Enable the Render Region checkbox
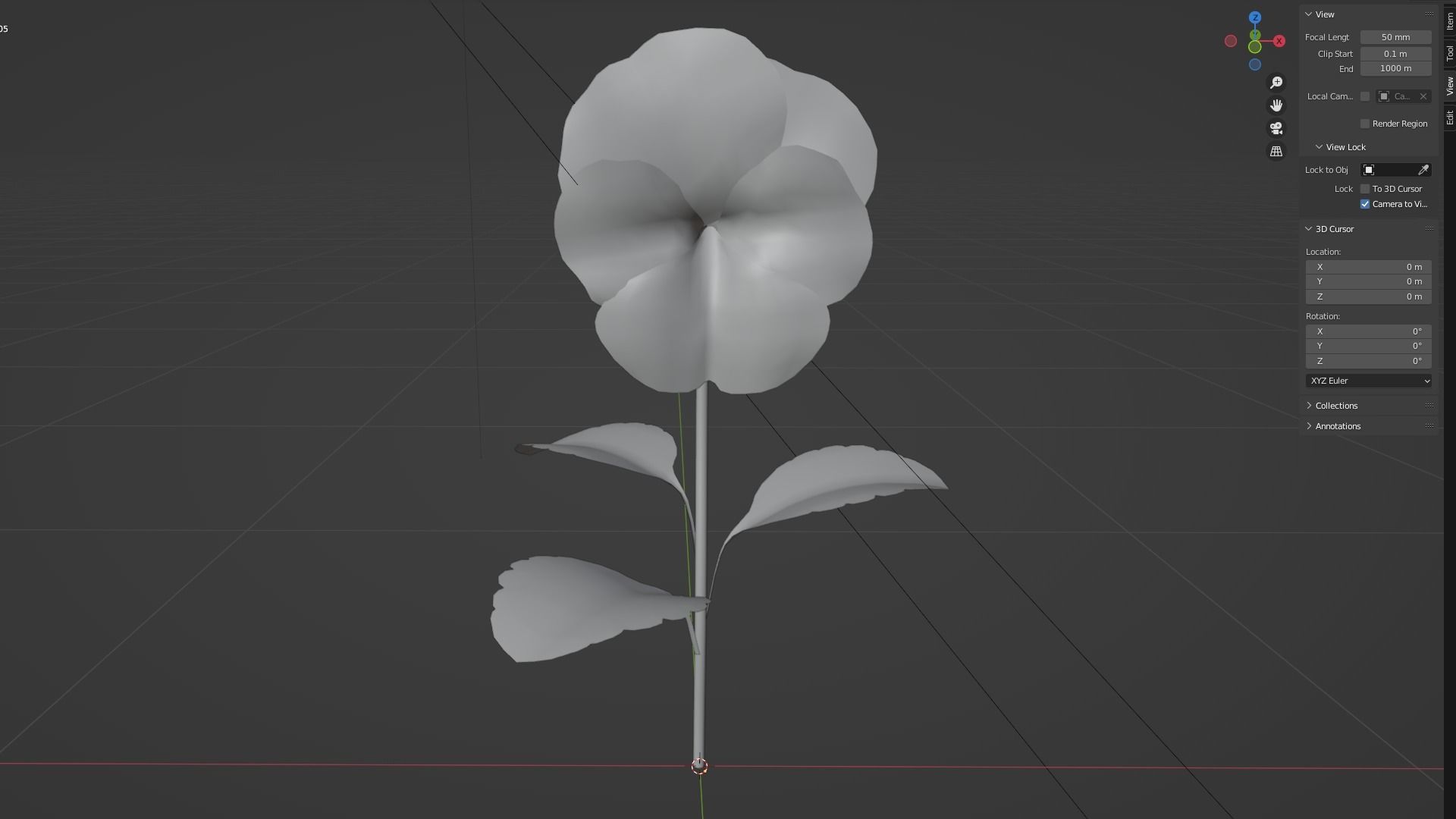1456x819 pixels. click(x=1365, y=124)
